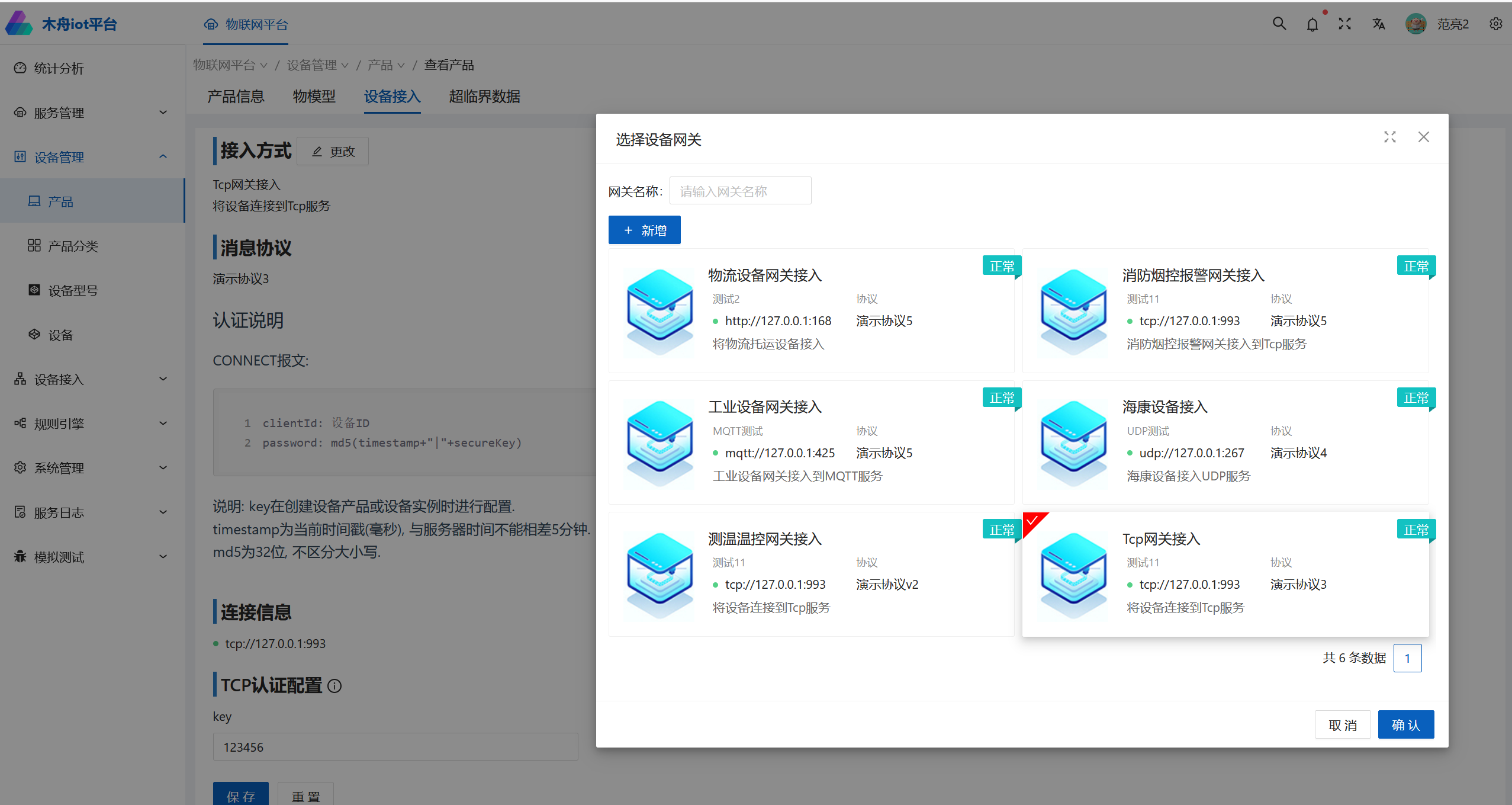Click the 查看产品 breadcrumb
The image size is (1512, 805).
(449, 65)
